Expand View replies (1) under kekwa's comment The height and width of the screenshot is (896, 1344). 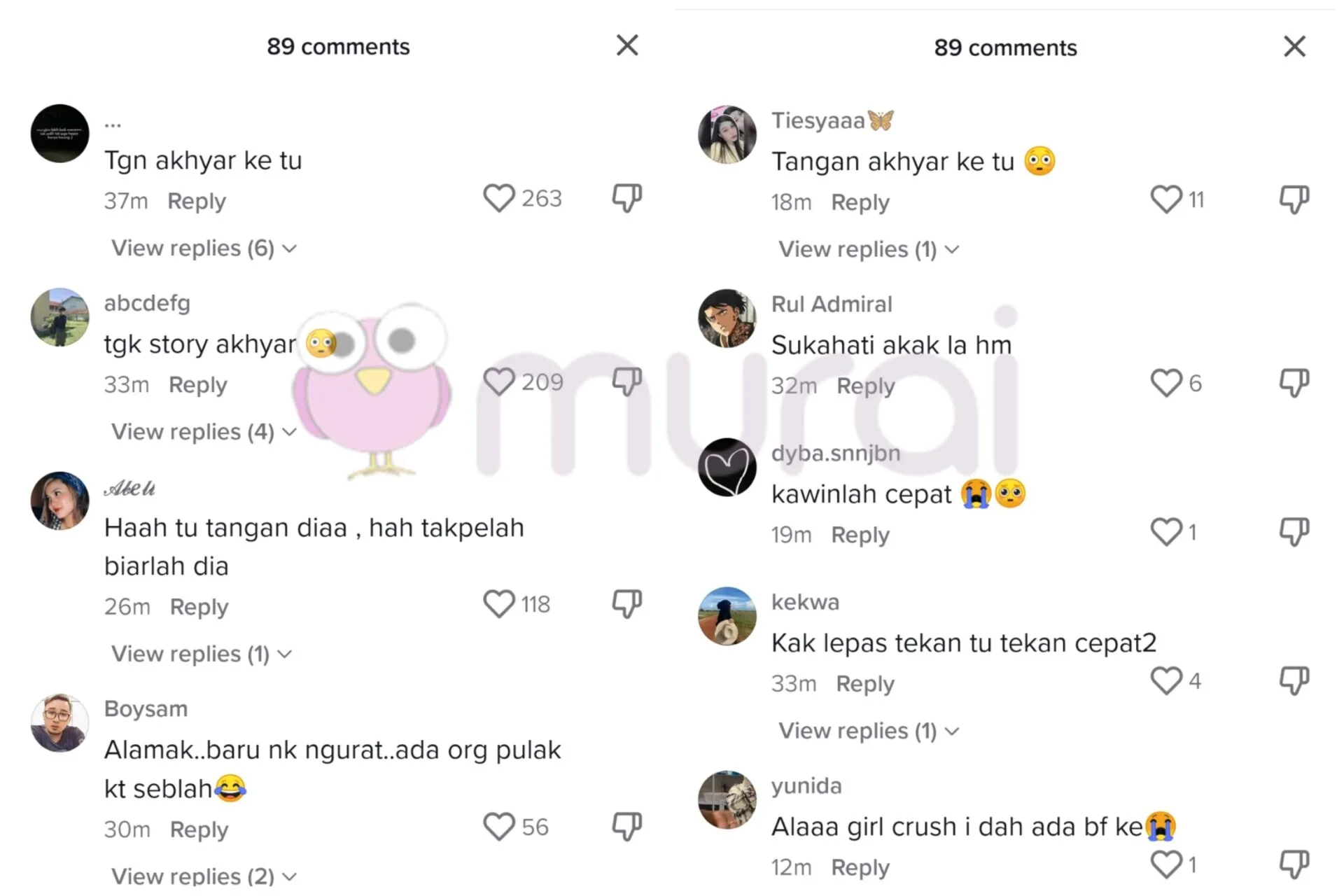click(x=869, y=731)
